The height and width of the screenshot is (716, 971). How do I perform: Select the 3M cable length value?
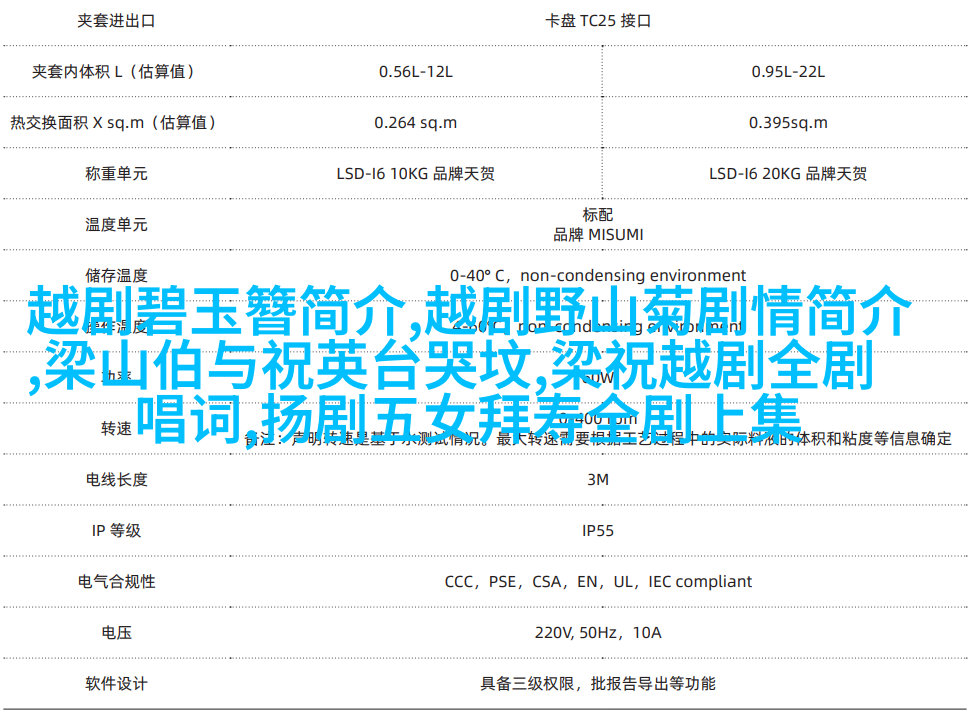[598, 479]
